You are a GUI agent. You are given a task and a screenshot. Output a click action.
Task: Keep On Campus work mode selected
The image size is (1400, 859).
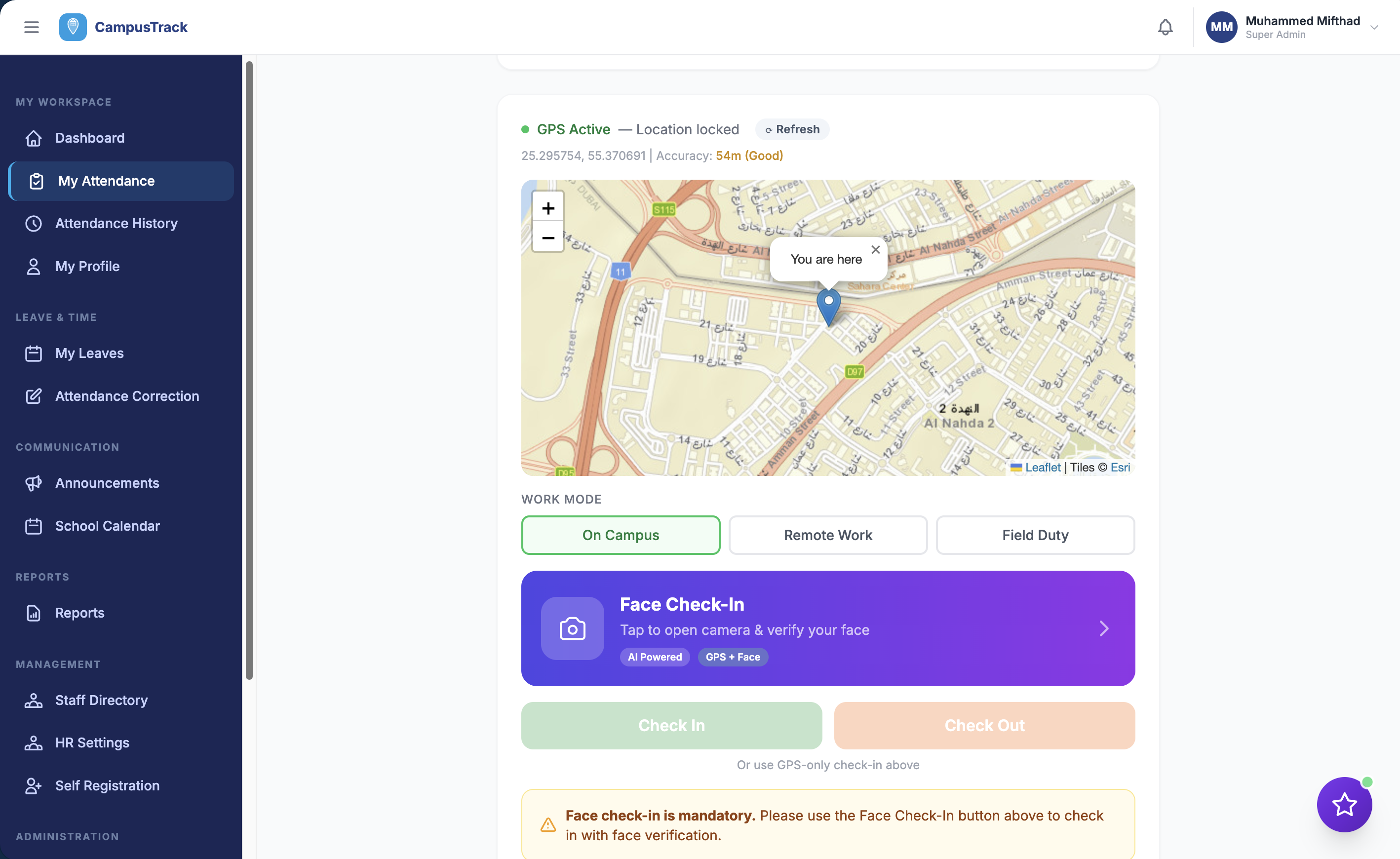click(620, 535)
